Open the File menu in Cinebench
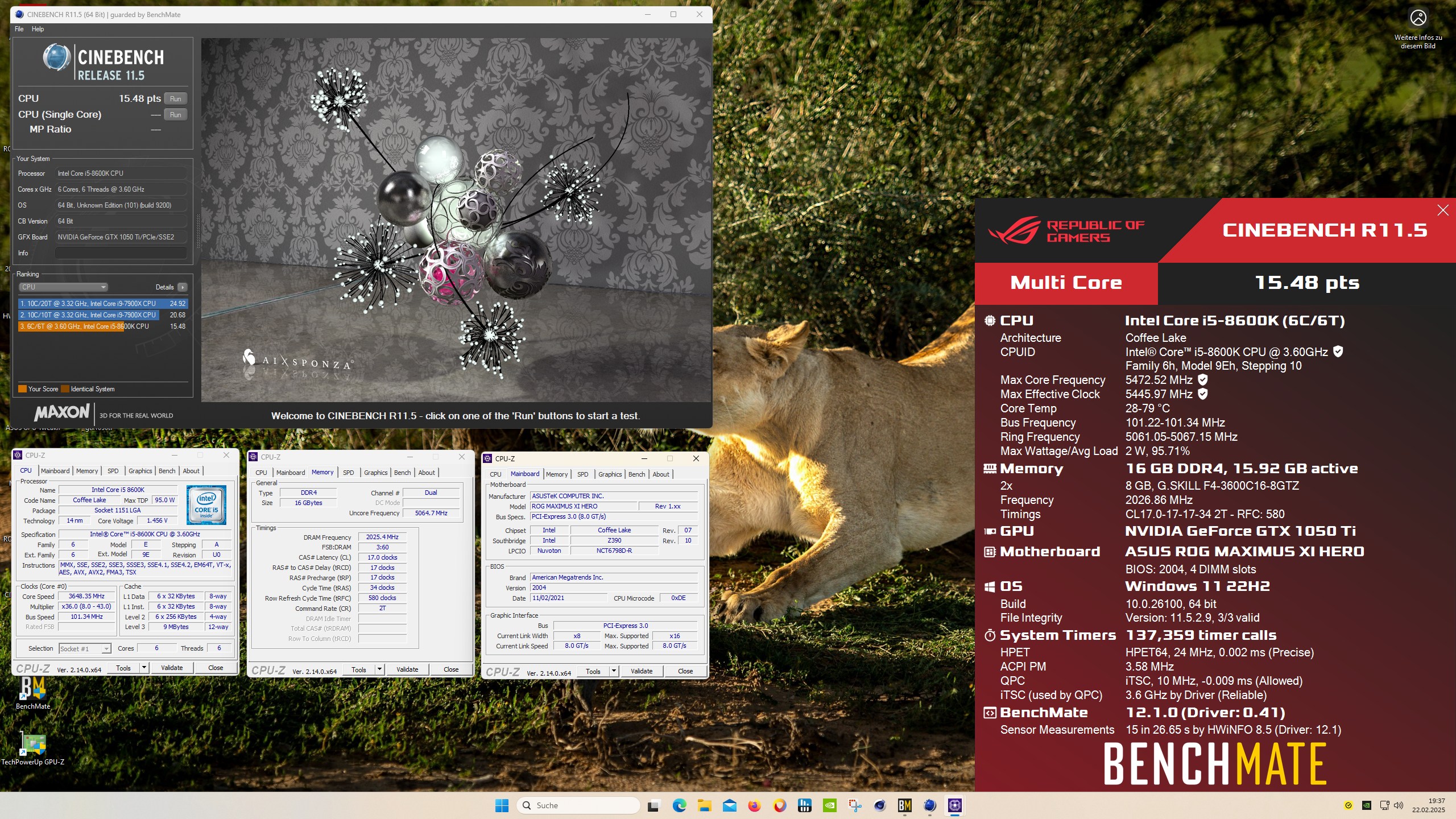Screen dimensions: 1456x819 (x=19, y=29)
